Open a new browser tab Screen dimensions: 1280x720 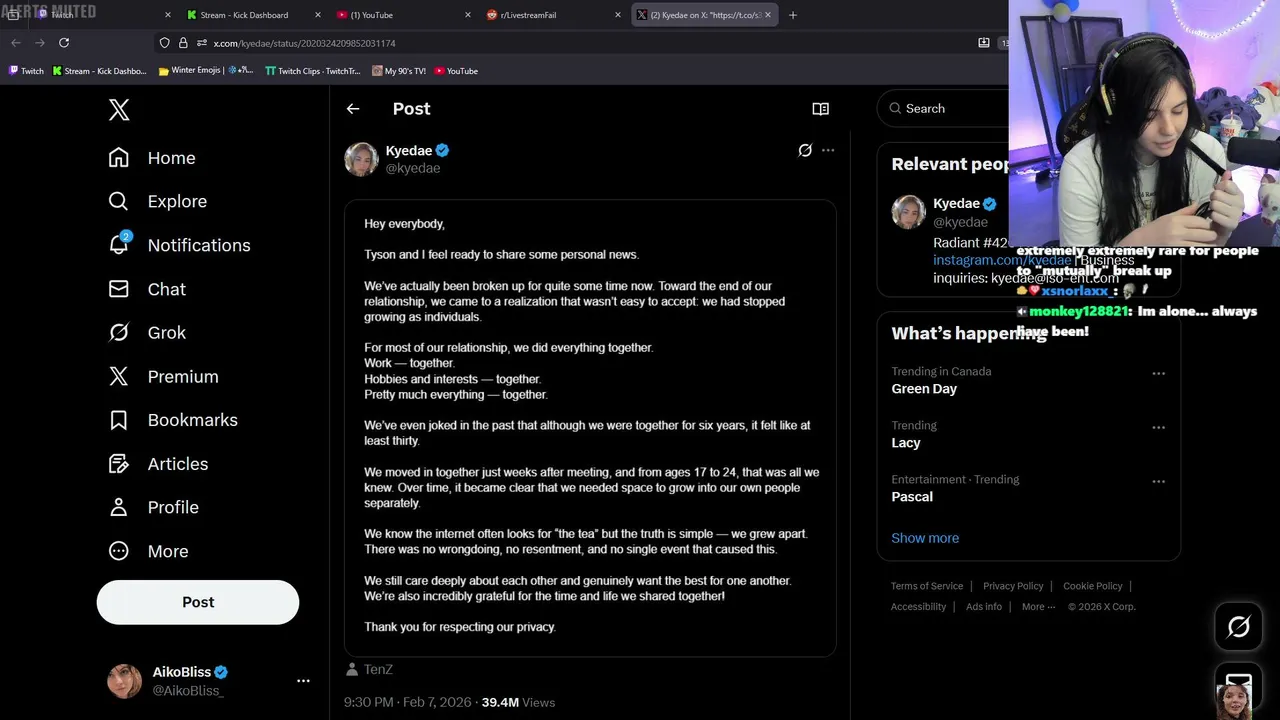coord(793,15)
